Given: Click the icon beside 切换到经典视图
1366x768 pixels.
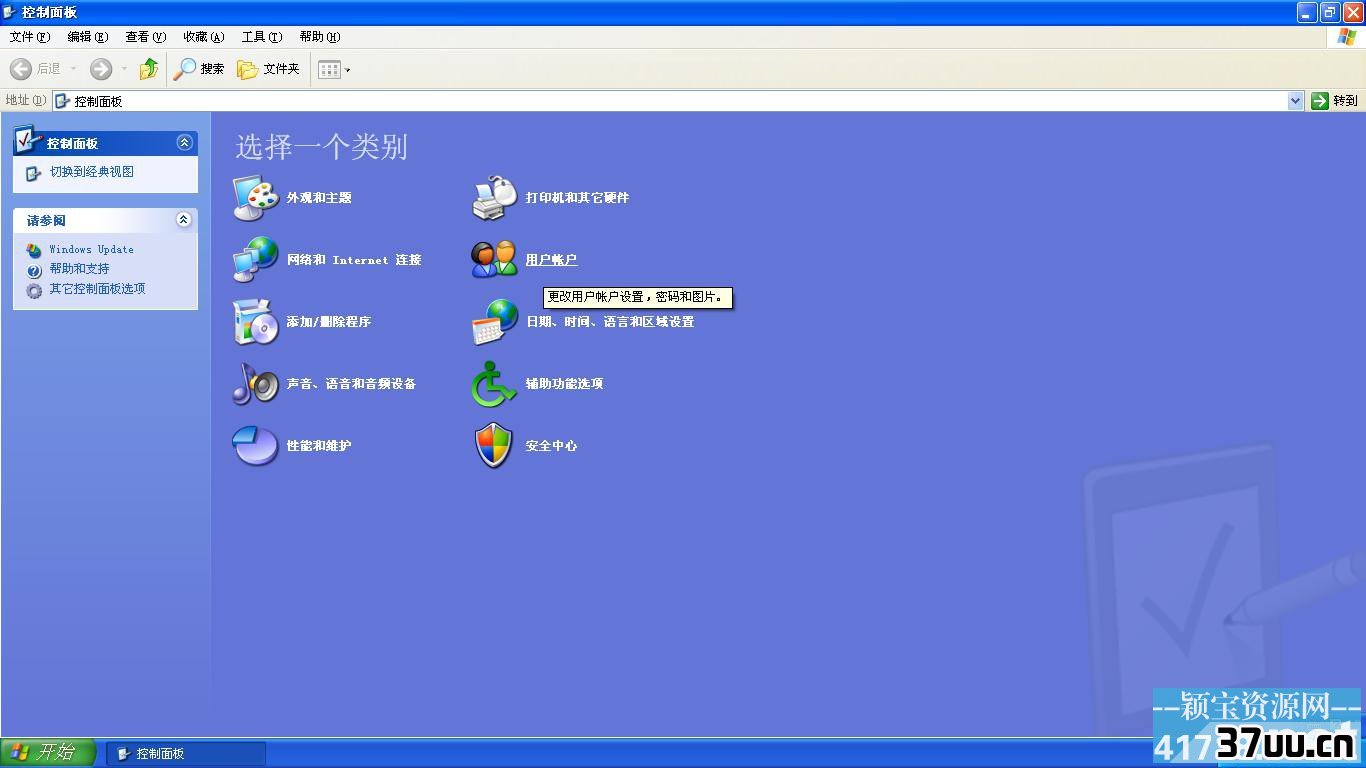Looking at the screenshot, I should 34,173.
